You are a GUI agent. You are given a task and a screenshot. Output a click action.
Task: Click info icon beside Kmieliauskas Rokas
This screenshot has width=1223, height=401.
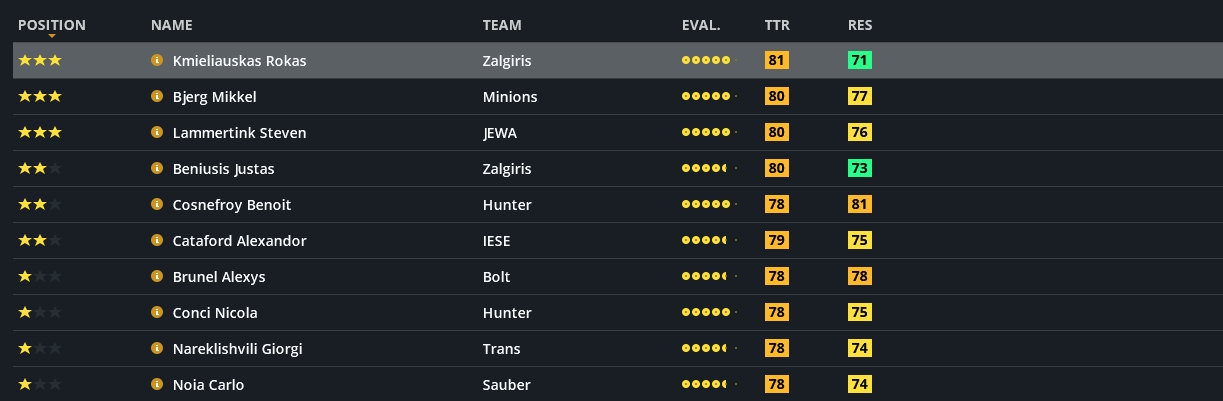click(157, 61)
